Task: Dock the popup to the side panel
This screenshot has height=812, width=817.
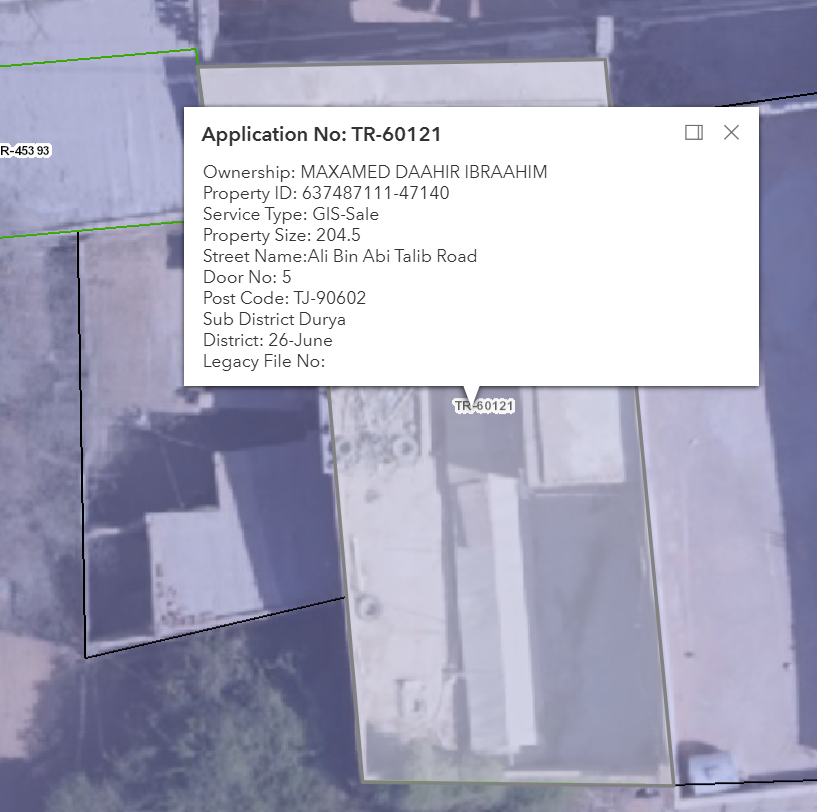Action: pos(694,132)
